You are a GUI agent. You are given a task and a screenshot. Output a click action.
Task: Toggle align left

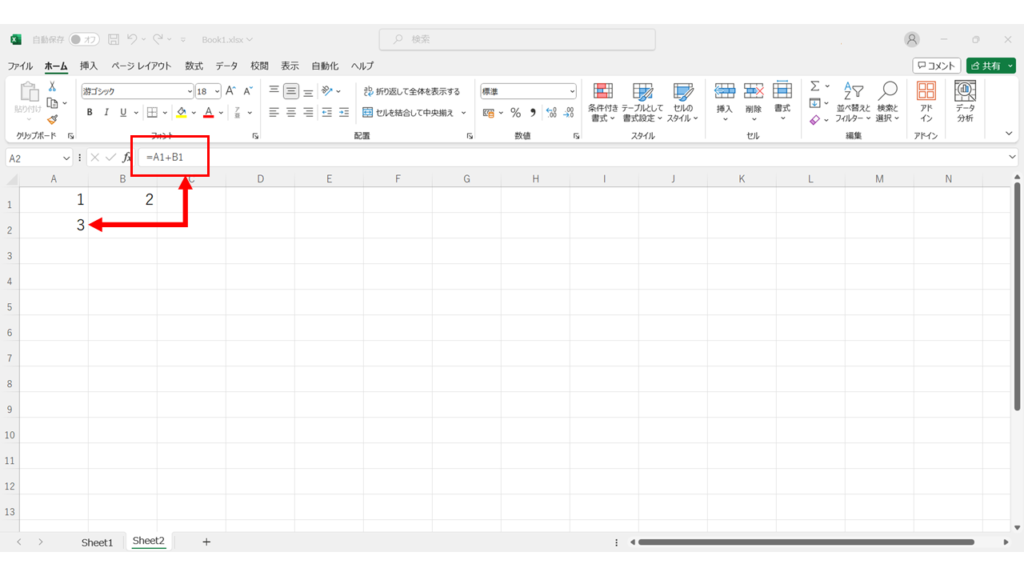click(274, 112)
